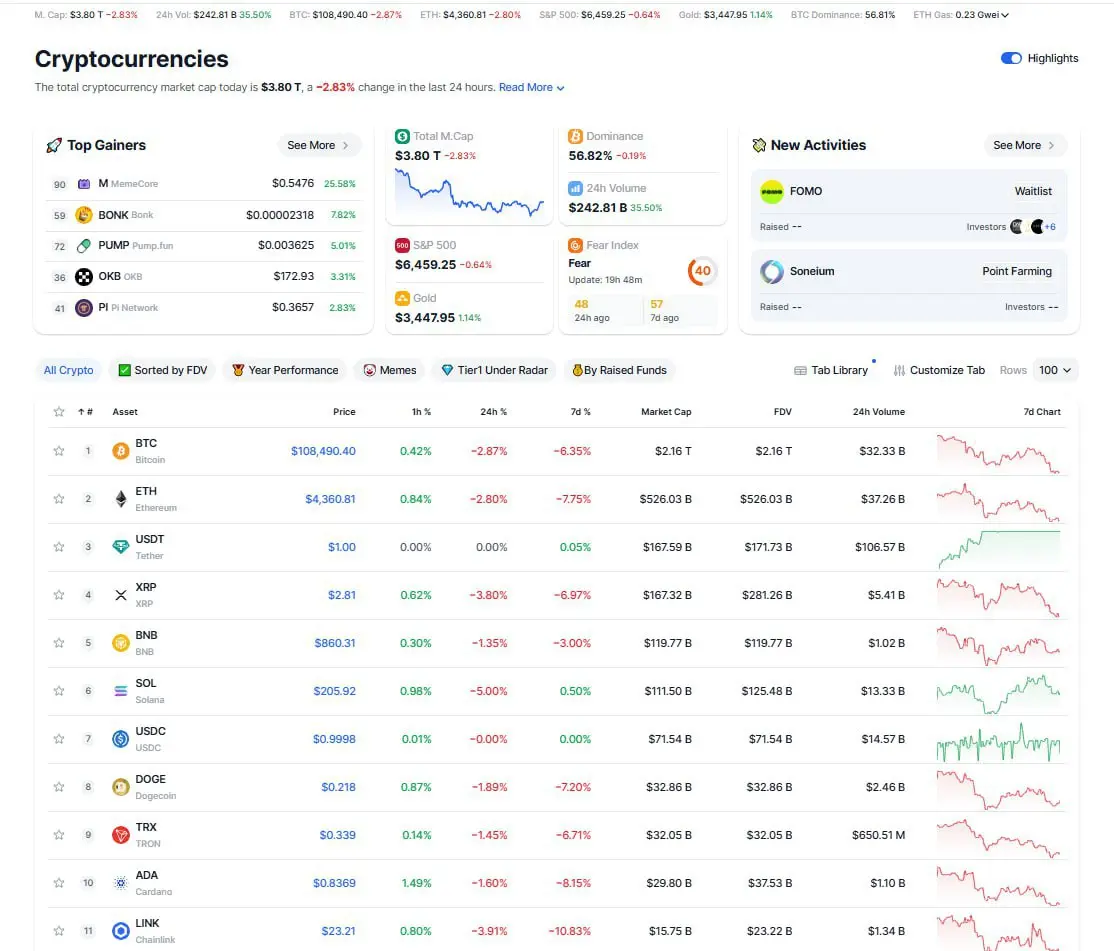Click the USDT 7d chart thumbnail

click(x=998, y=549)
